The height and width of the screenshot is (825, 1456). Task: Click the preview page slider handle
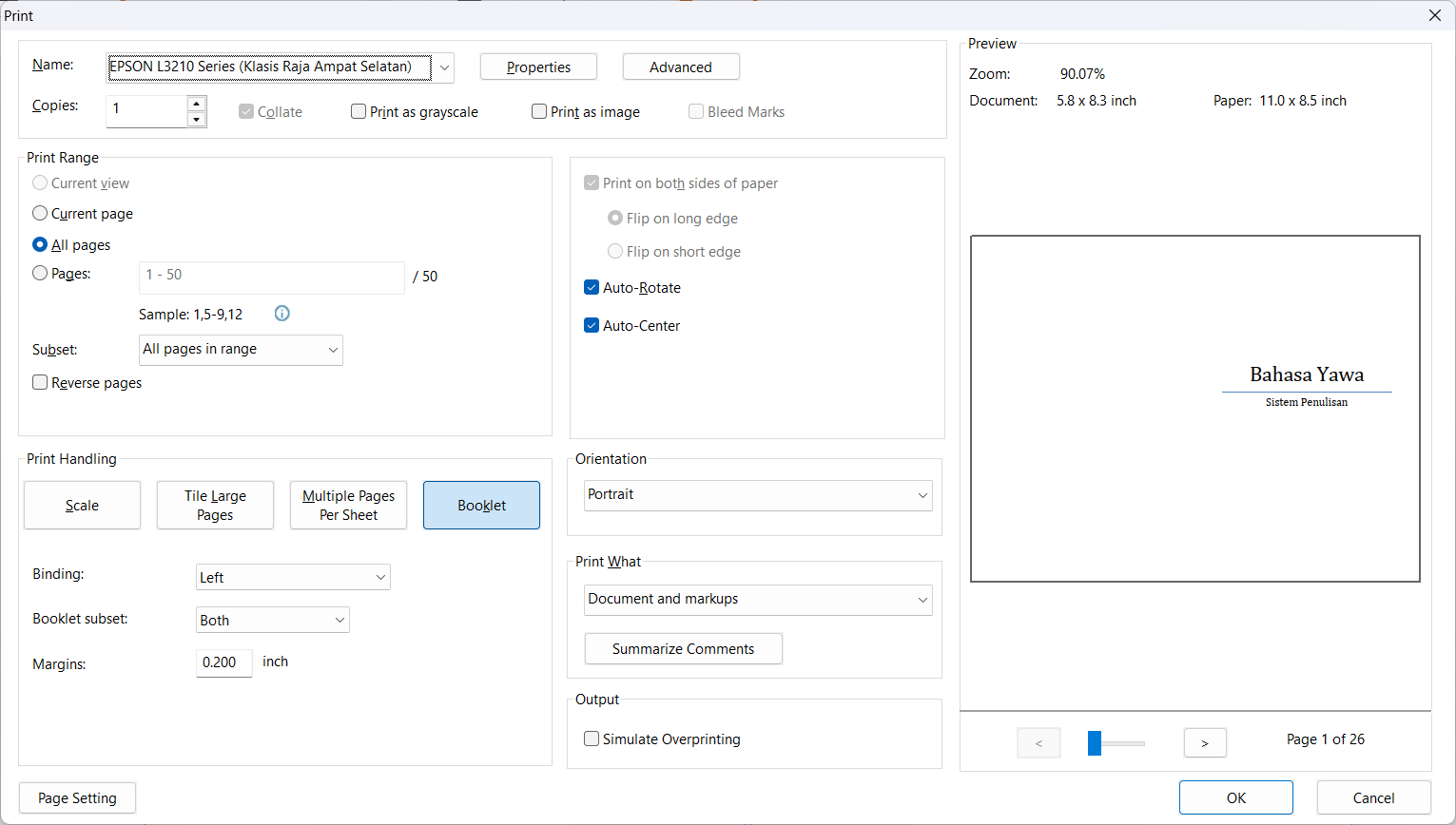(x=1095, y=742)
